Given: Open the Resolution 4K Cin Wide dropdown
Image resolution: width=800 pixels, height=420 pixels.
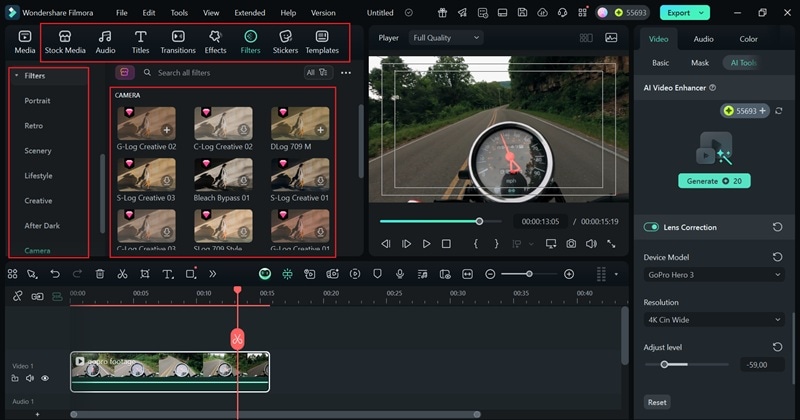Looking at the screenshot, I should (714, 319).
